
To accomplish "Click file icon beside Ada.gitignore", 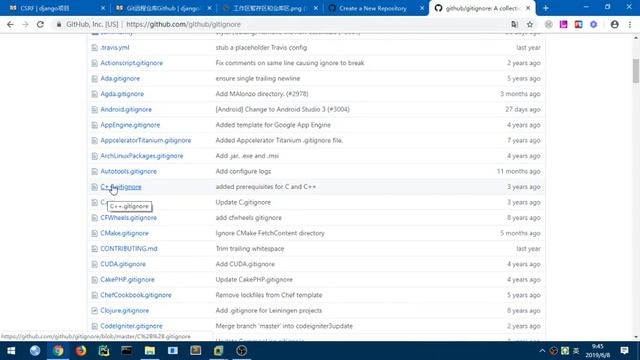I will [95, 79].
